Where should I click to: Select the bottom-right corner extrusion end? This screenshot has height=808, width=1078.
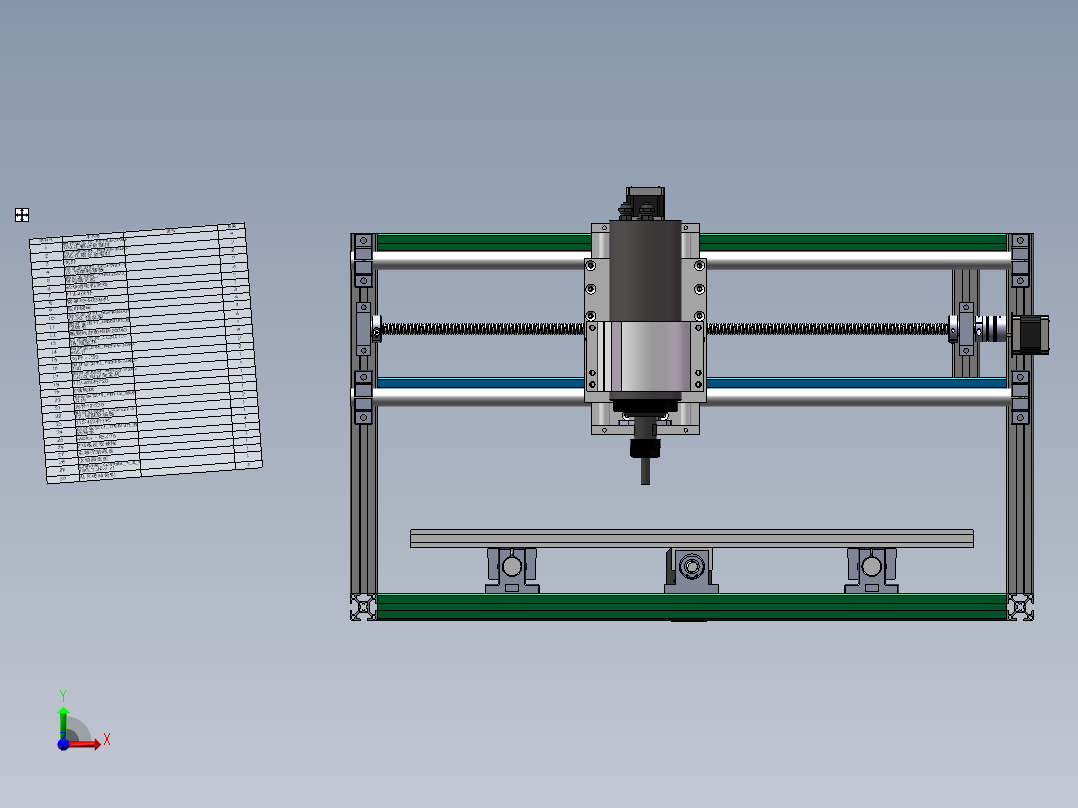[x=1020, y=607]
